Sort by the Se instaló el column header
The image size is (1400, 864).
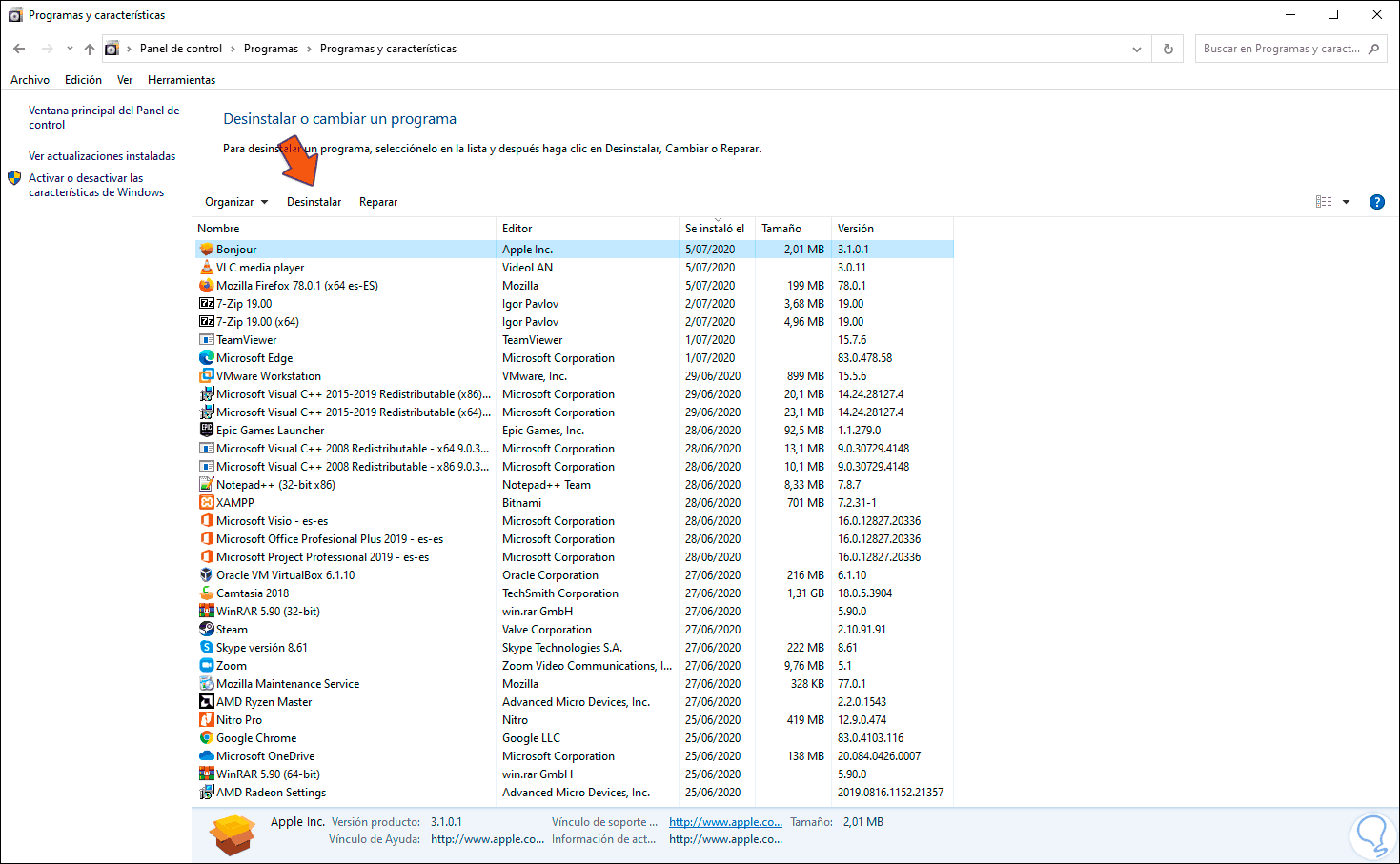[x=717, y=229]
